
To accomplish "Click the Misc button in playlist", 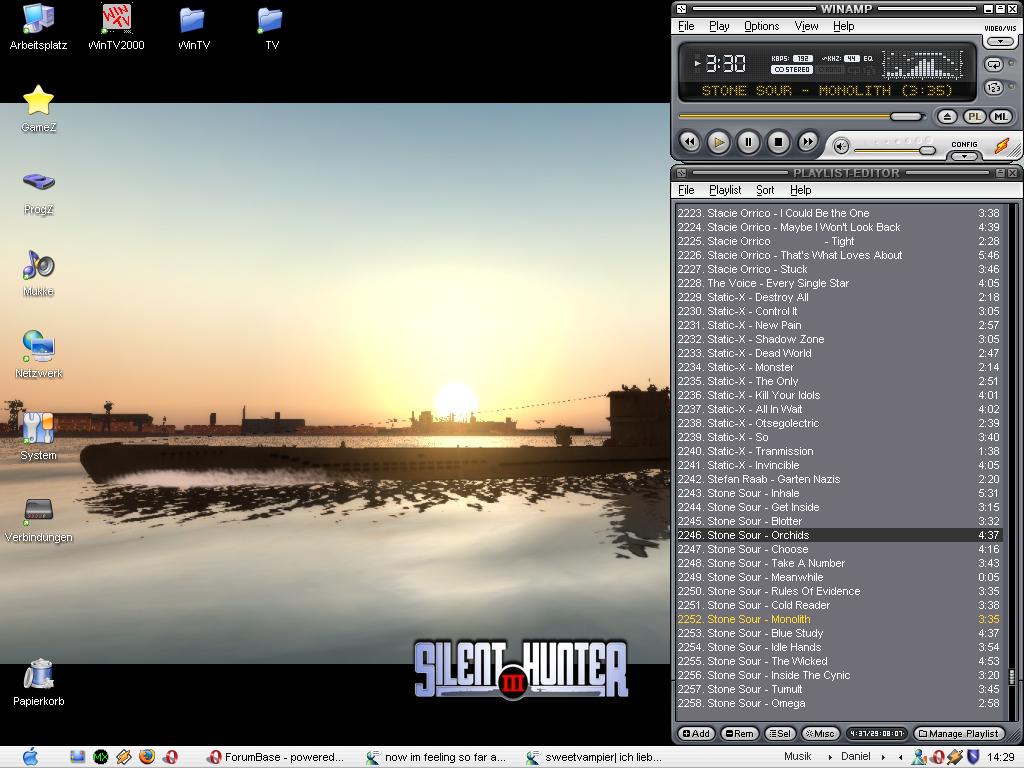I will coord(820,733).
